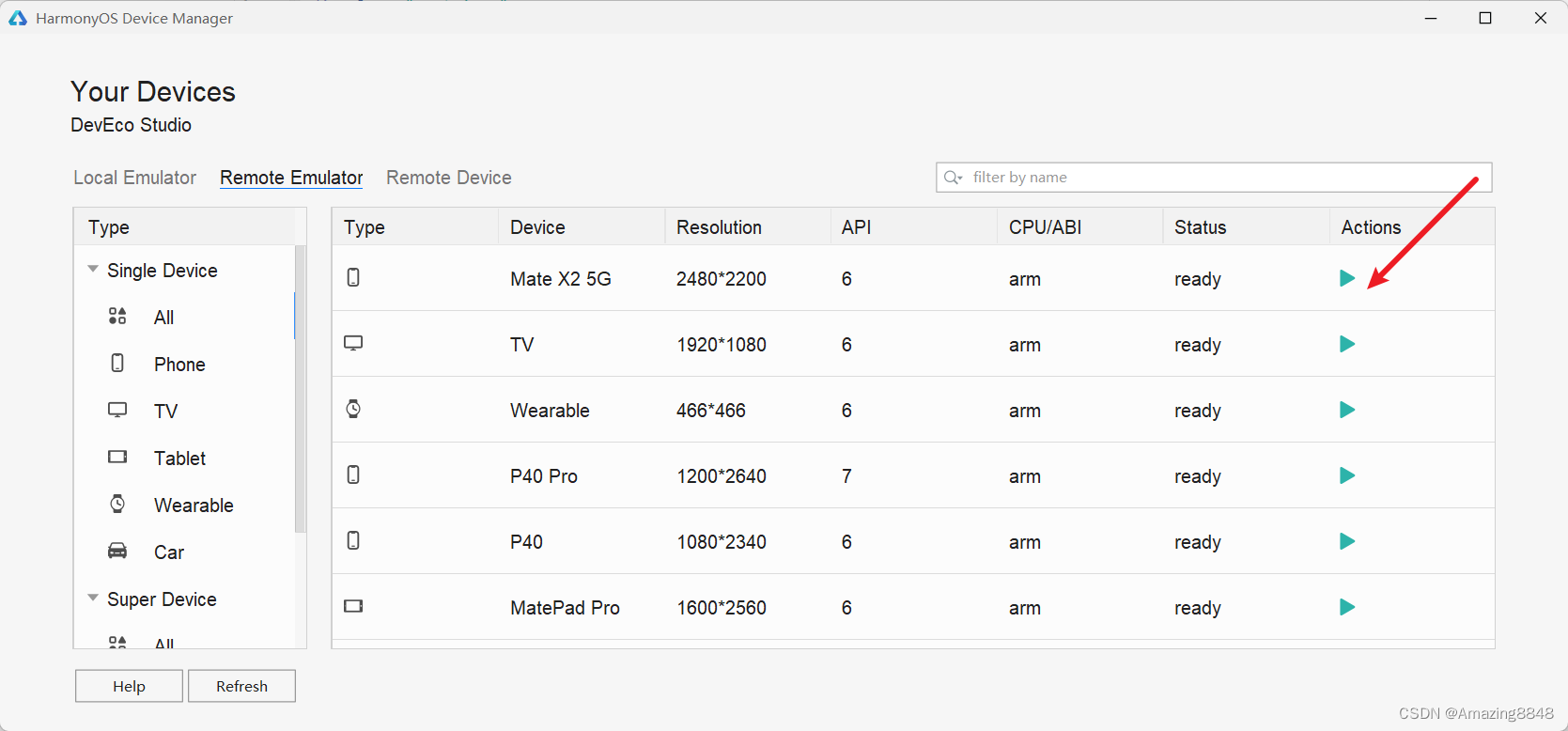This screenshot has width=1568, height=731.
Task: Select the Mate X2 5G device name
Action: (561, 279)
